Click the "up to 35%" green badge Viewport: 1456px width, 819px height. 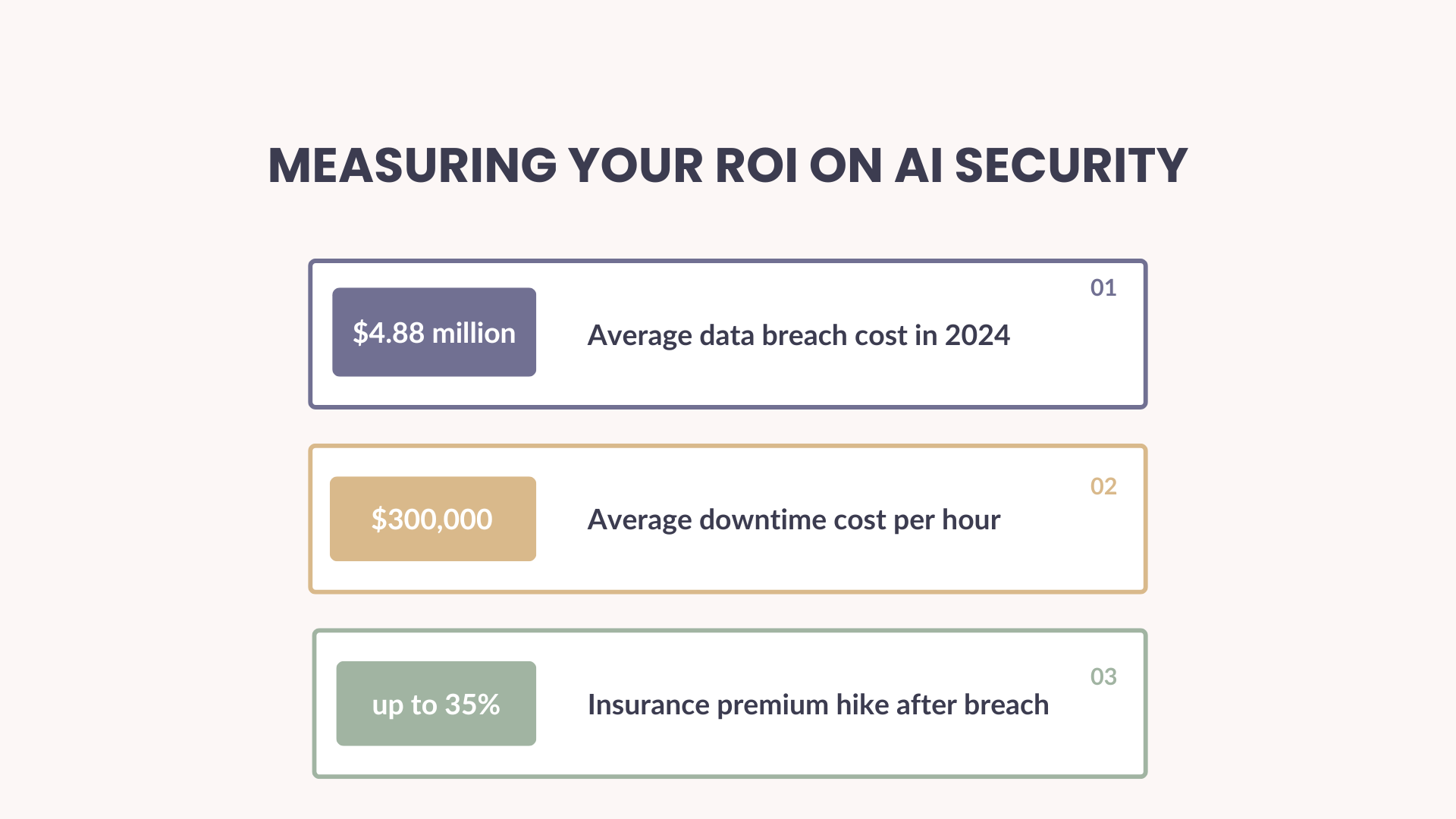436,704
